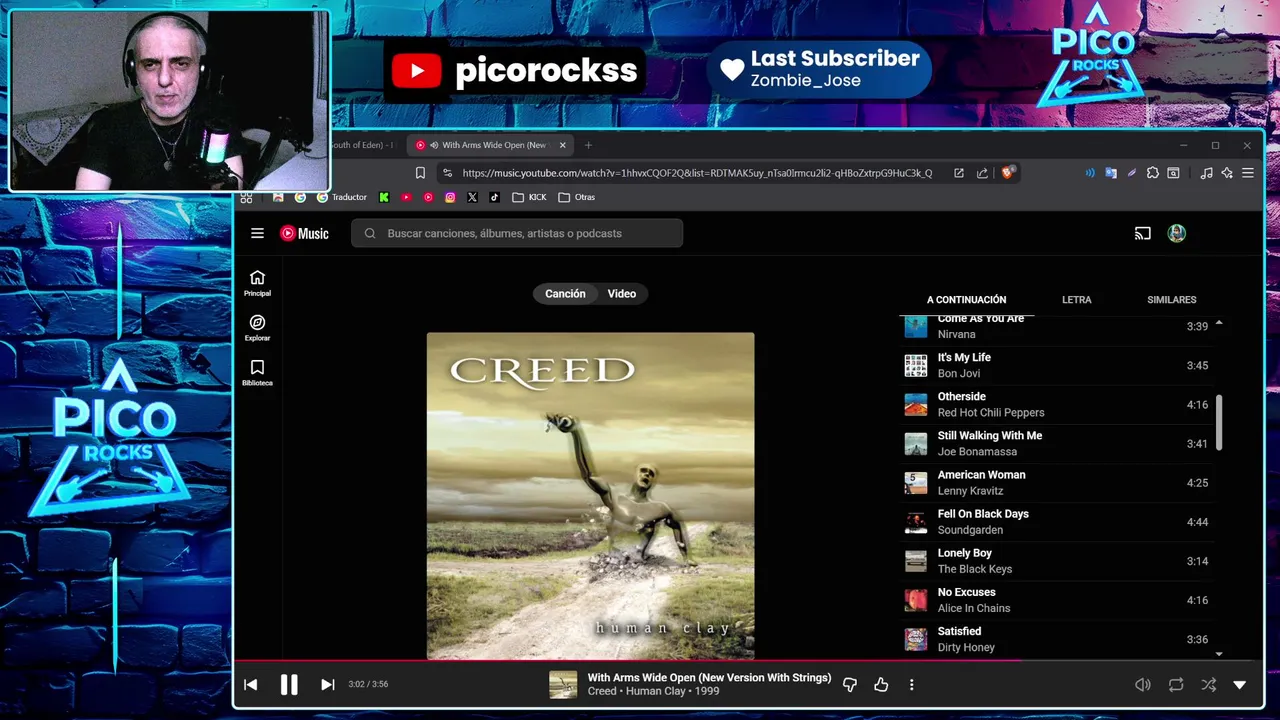Viewport: 1280px width, 720px height.
Task: Play Come As You Are by Nirvana
Action: pos(1058,327)
